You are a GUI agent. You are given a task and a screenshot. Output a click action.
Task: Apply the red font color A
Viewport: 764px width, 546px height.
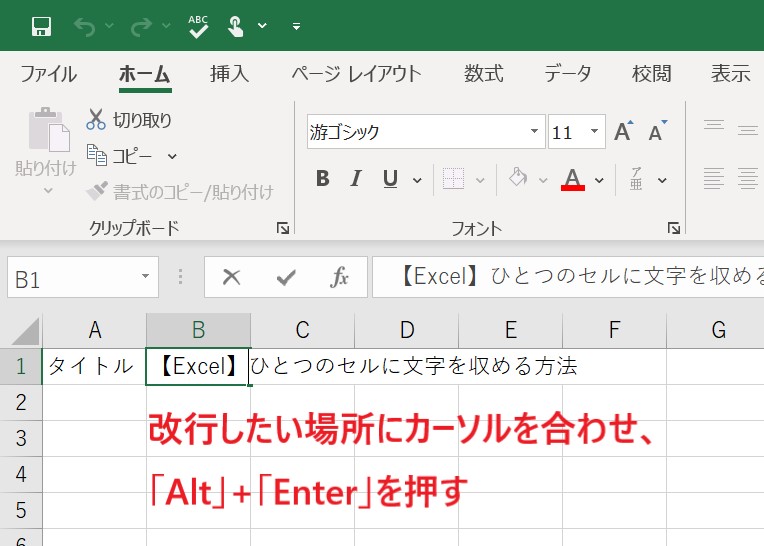(573, 179)
